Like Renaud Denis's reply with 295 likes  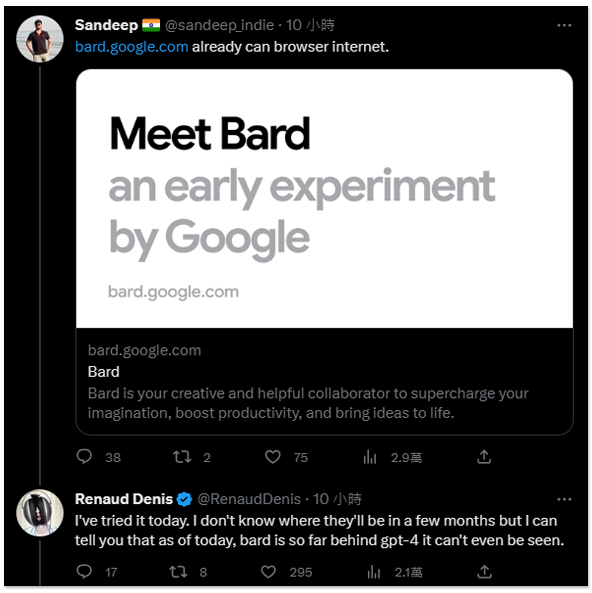(268, 571)
